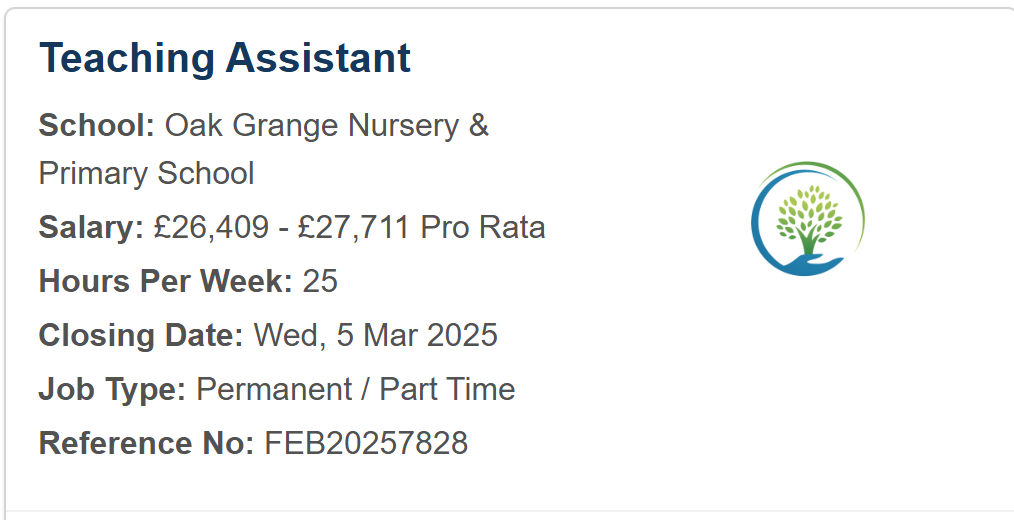Select the word Permanent
Screen dimensions: 1014x520
tap(275, 389)
